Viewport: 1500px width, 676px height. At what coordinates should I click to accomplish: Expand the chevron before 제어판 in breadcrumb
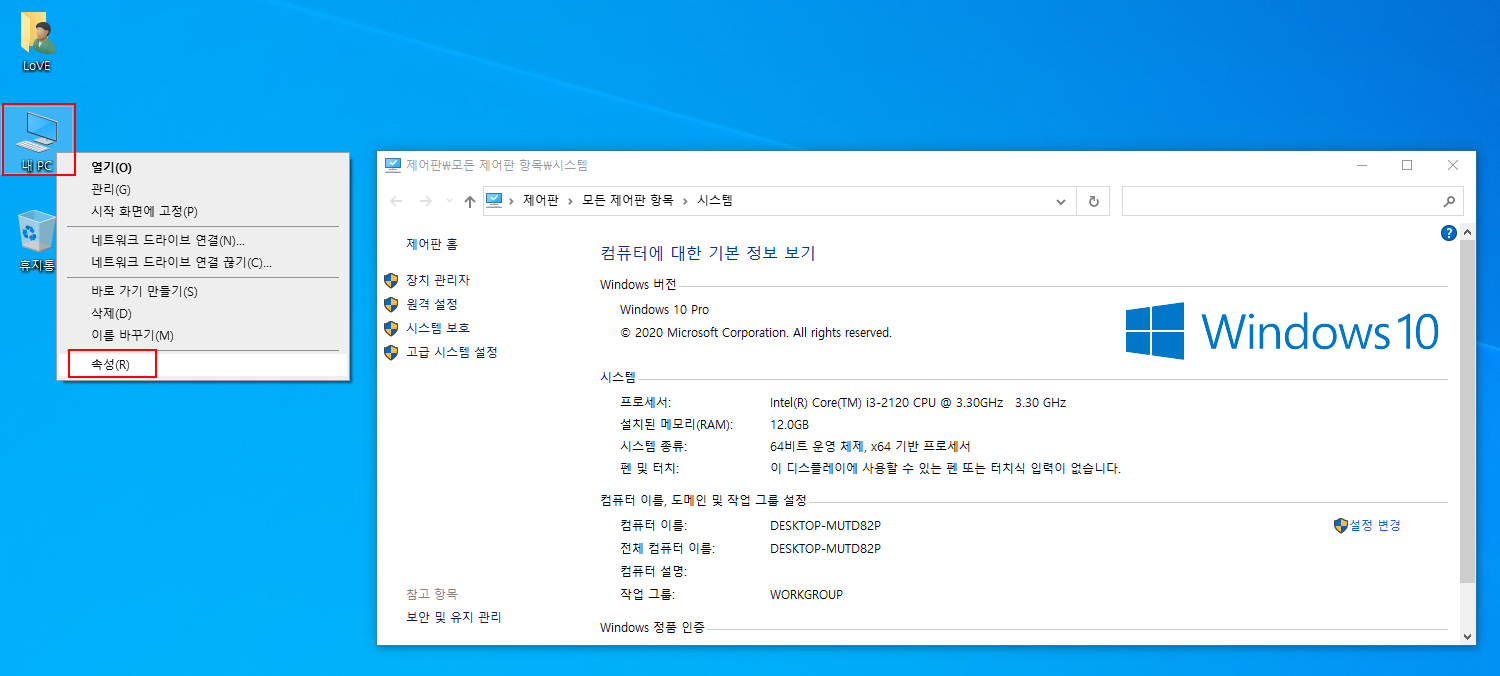(x=511, y=201)
